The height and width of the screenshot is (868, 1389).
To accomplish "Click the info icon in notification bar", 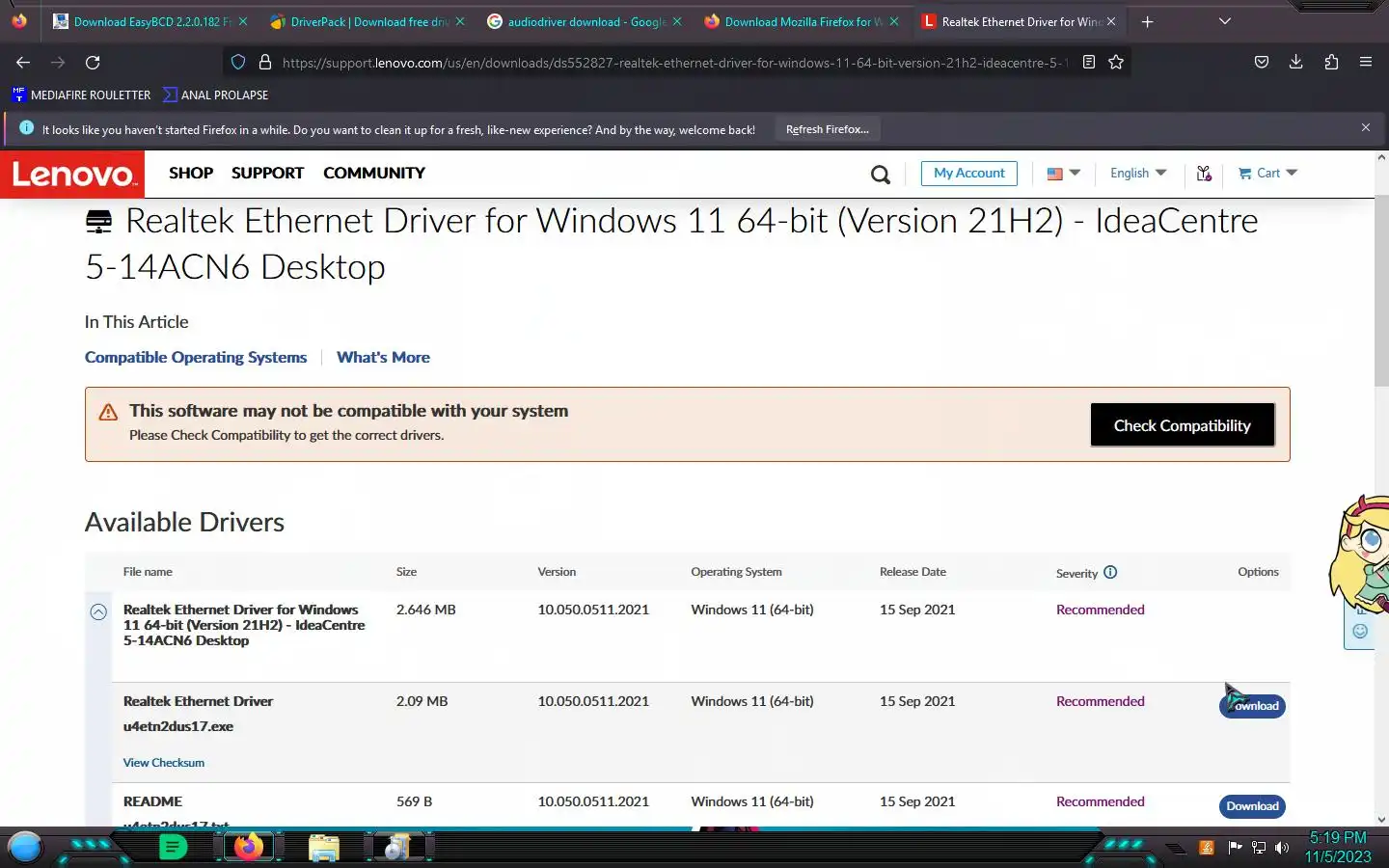I will coord(26,128).
